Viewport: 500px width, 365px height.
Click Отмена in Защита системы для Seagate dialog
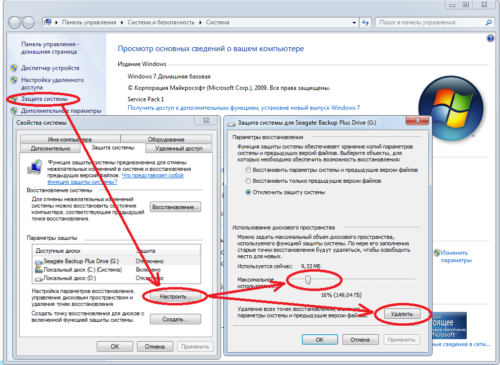click(x=360, y=340)
